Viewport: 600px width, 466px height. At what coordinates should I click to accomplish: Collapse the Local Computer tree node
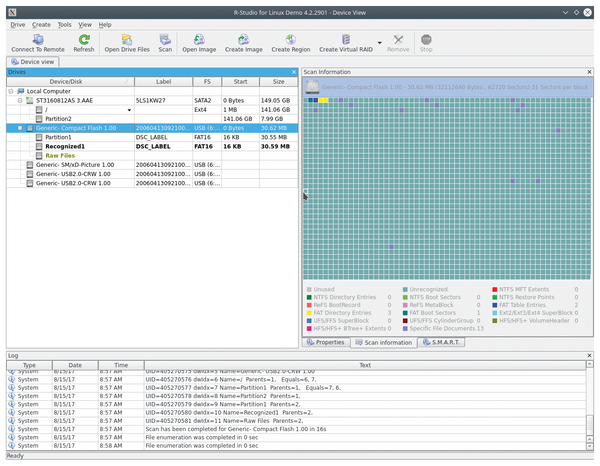click(11, 91)
